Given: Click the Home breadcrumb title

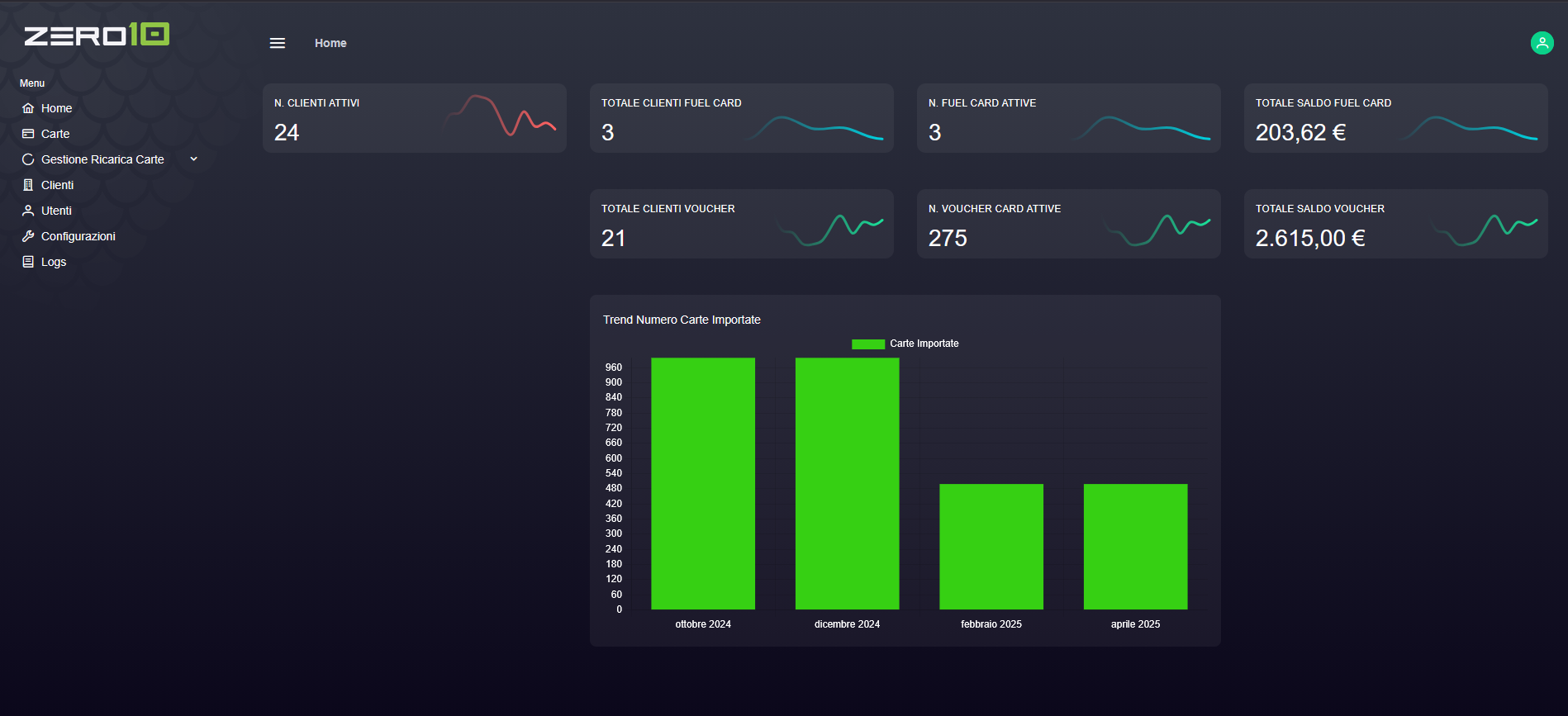Looking at the screenshot, I should pos(330,43).
